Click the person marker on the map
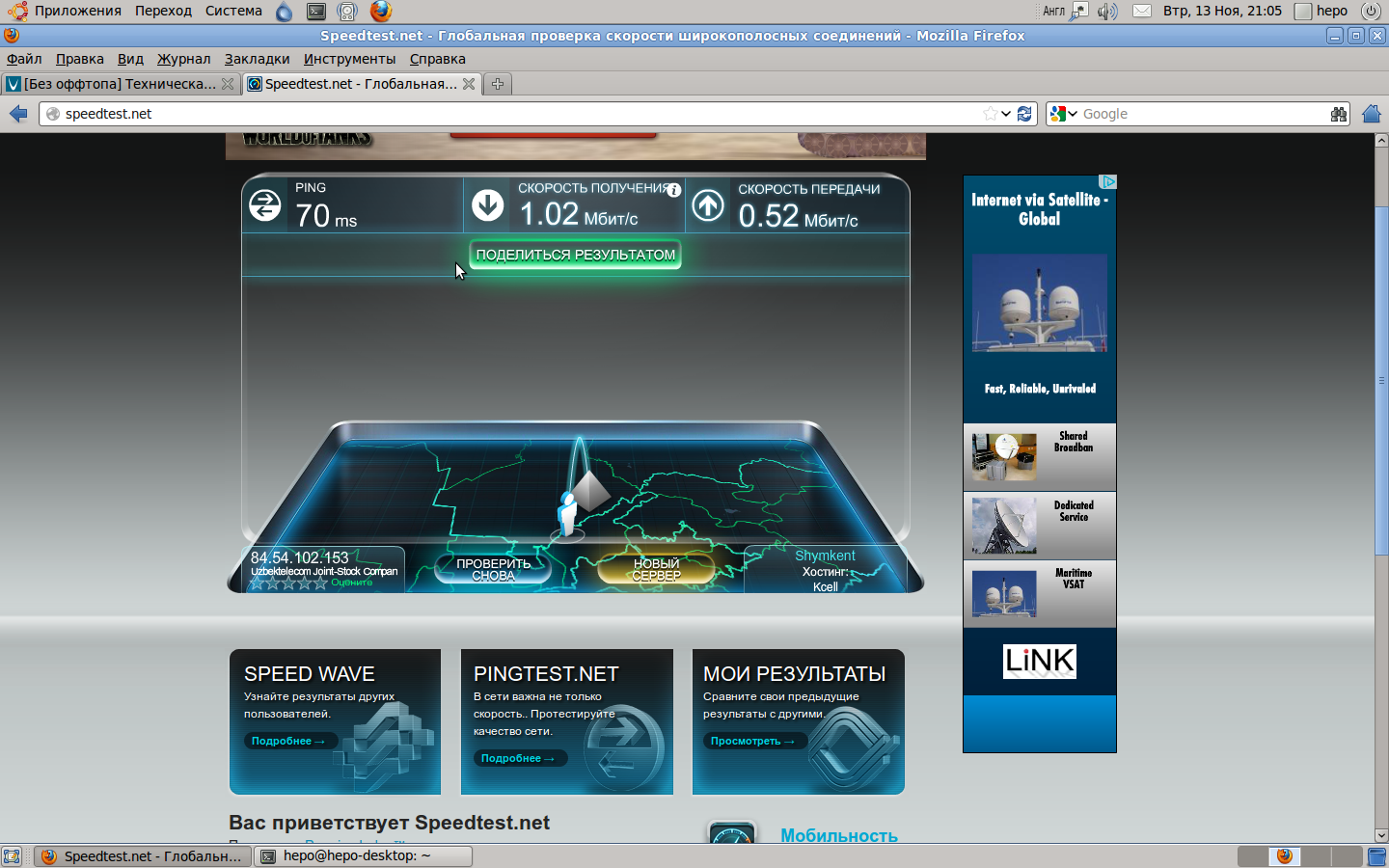This screenshot has height=868, width=1389. tap(568, 513)
